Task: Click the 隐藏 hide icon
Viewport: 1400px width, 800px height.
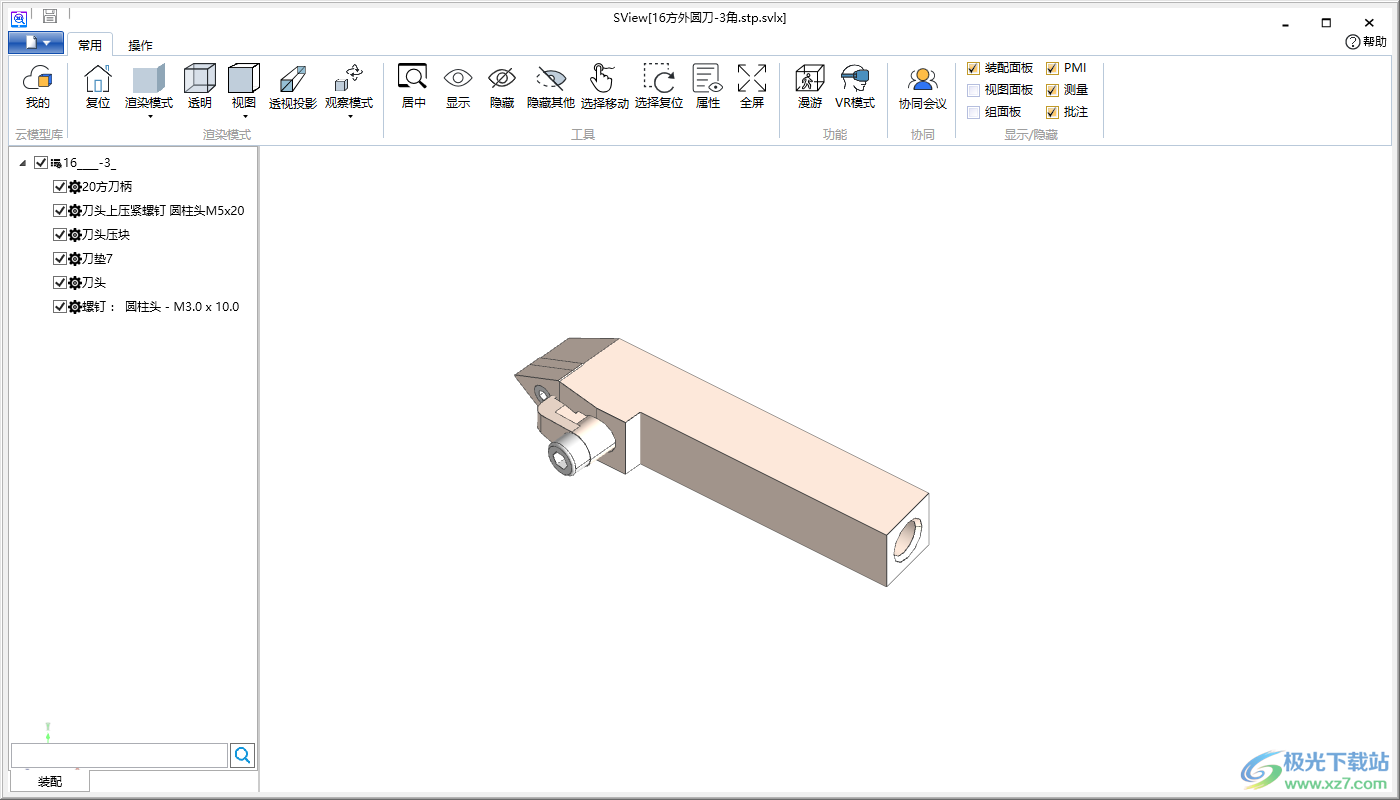Action: pyautogui.click(x=502, y=79)
